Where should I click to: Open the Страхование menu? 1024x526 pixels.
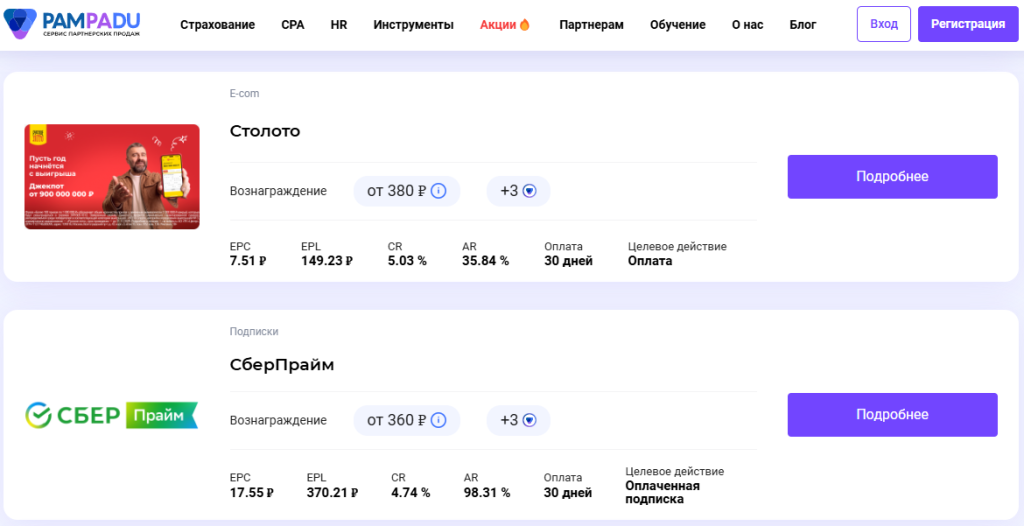(217, 25)
